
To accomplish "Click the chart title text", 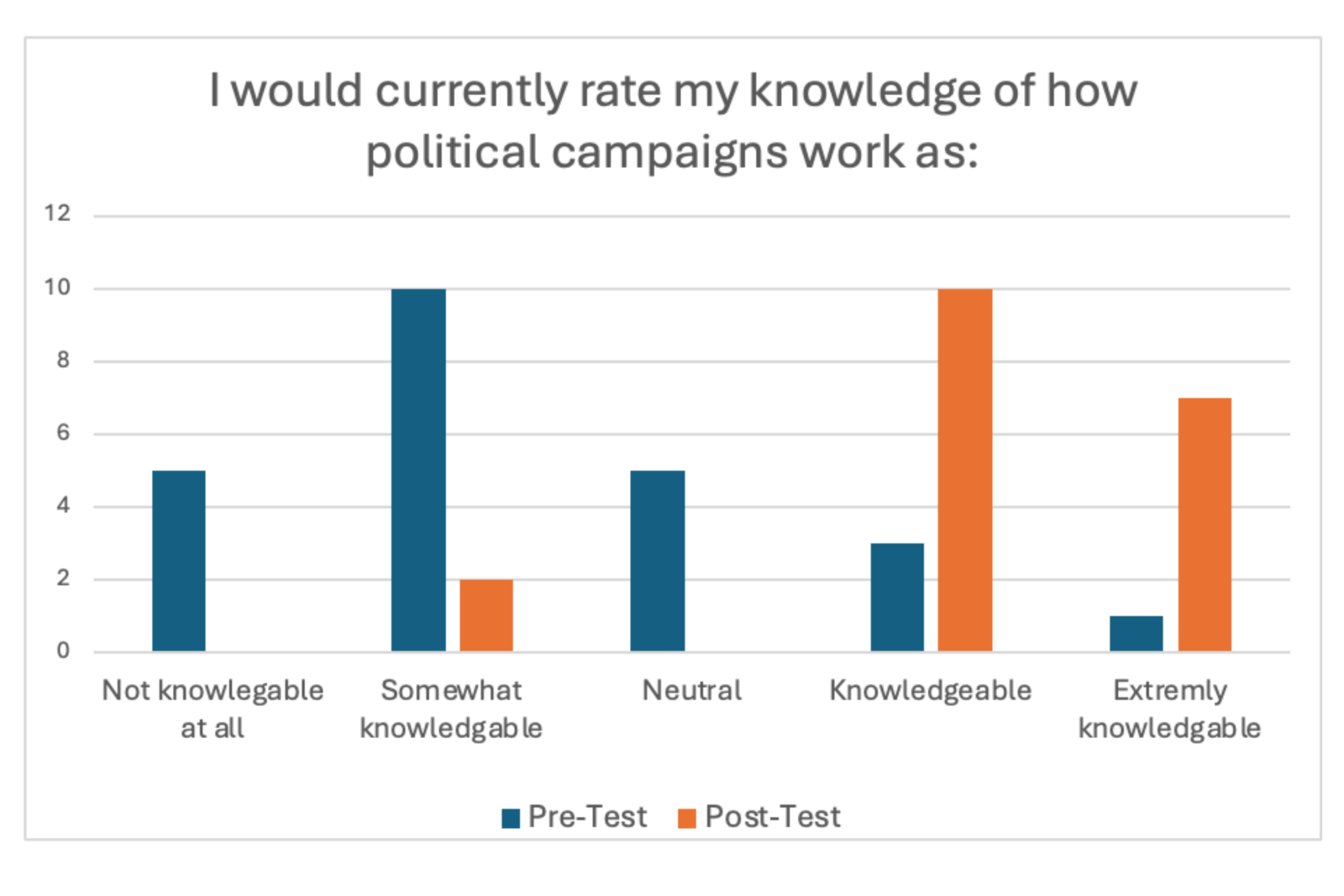I will (672, 121).
